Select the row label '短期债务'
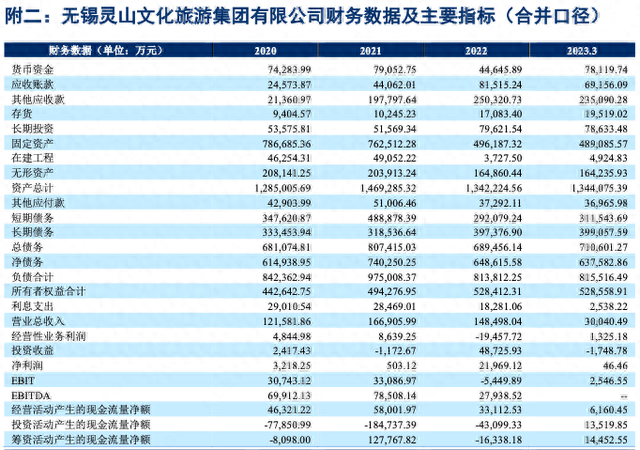Viewport: 640px width, 450px height. pos(32,218)
